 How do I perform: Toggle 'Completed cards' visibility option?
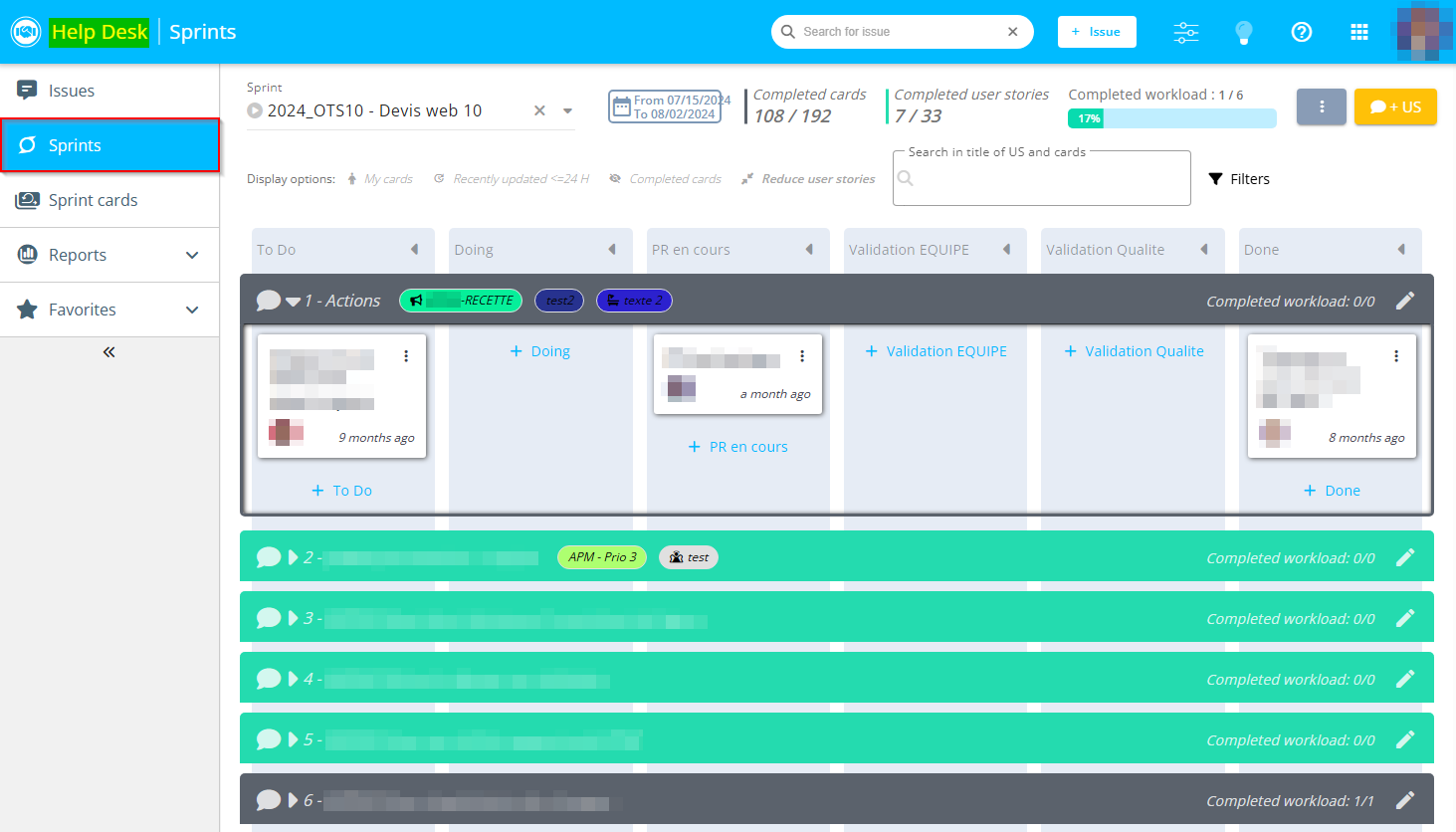click(665, 179)
